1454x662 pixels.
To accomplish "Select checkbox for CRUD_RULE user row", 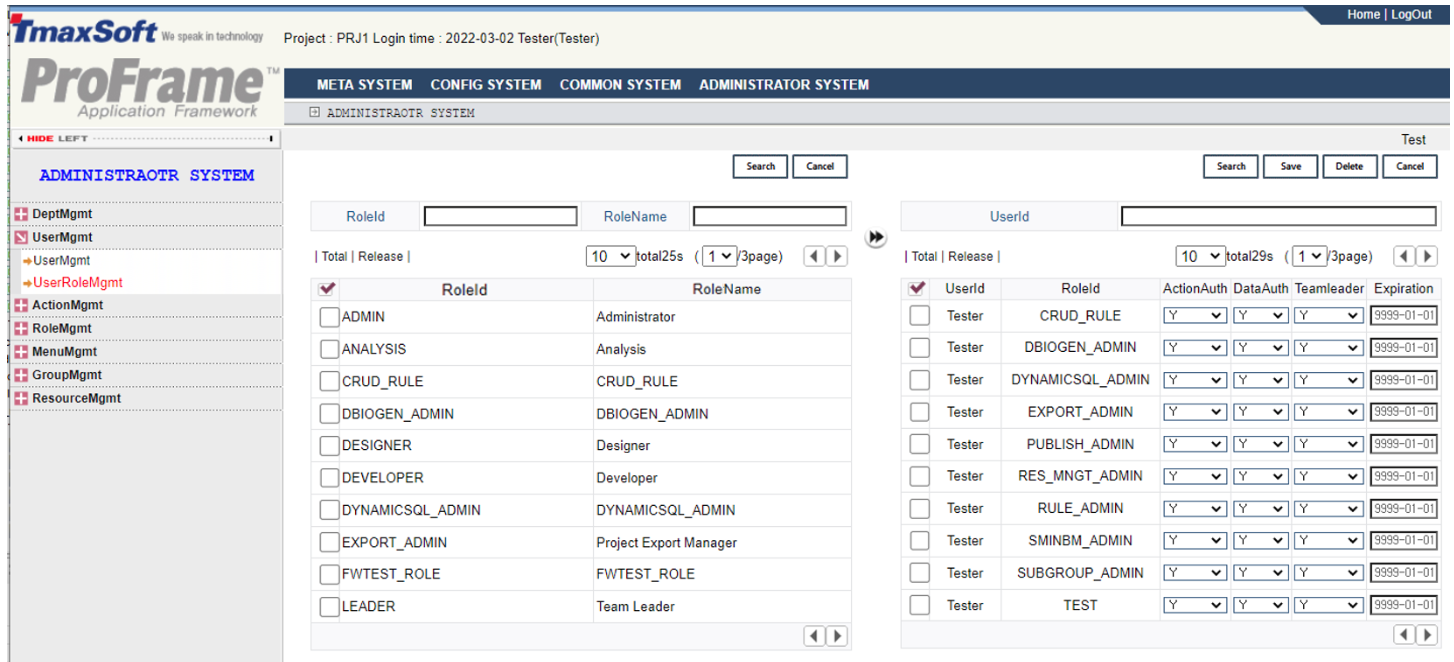I will (919, 316).
